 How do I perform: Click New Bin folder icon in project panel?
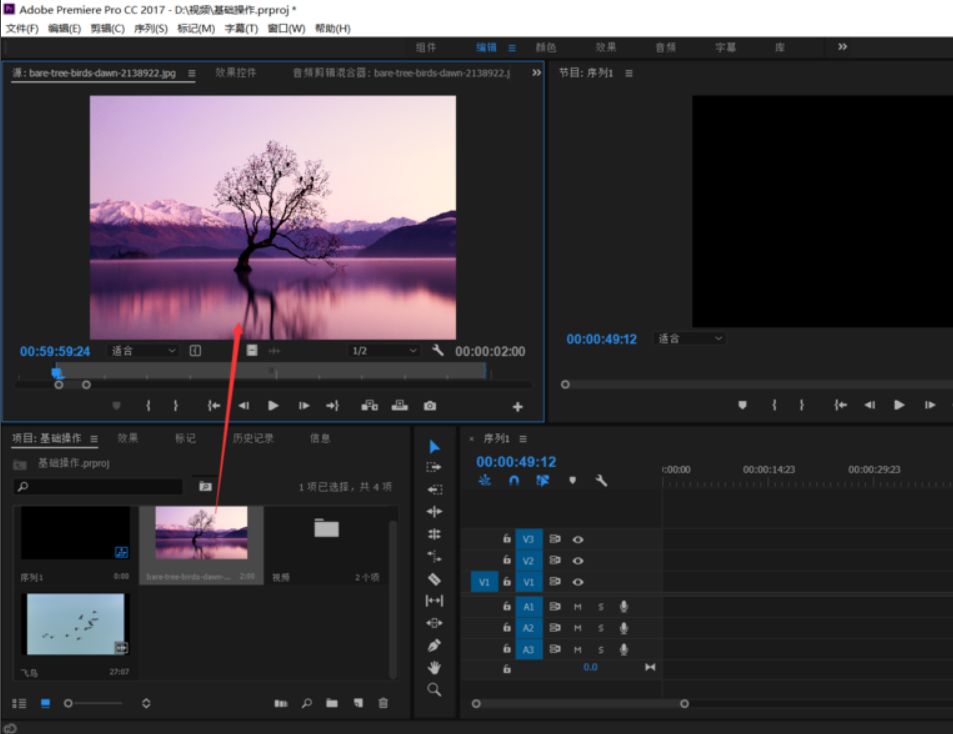[x=332, y=704]
